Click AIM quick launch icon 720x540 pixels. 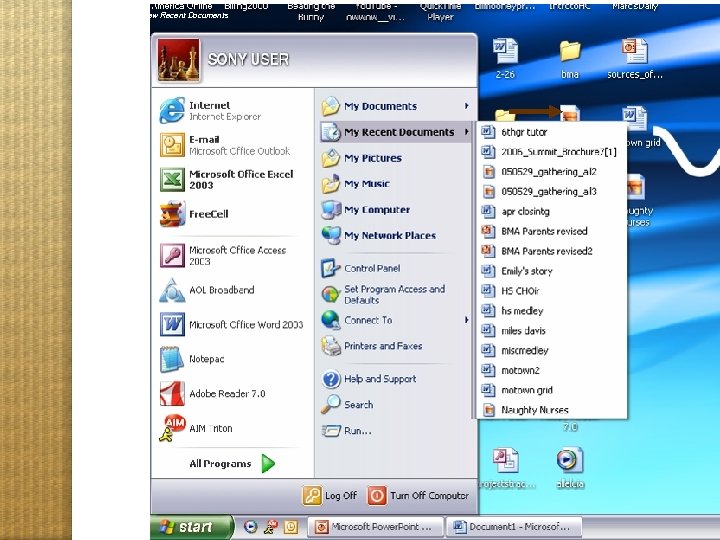[x=270, y=527]
